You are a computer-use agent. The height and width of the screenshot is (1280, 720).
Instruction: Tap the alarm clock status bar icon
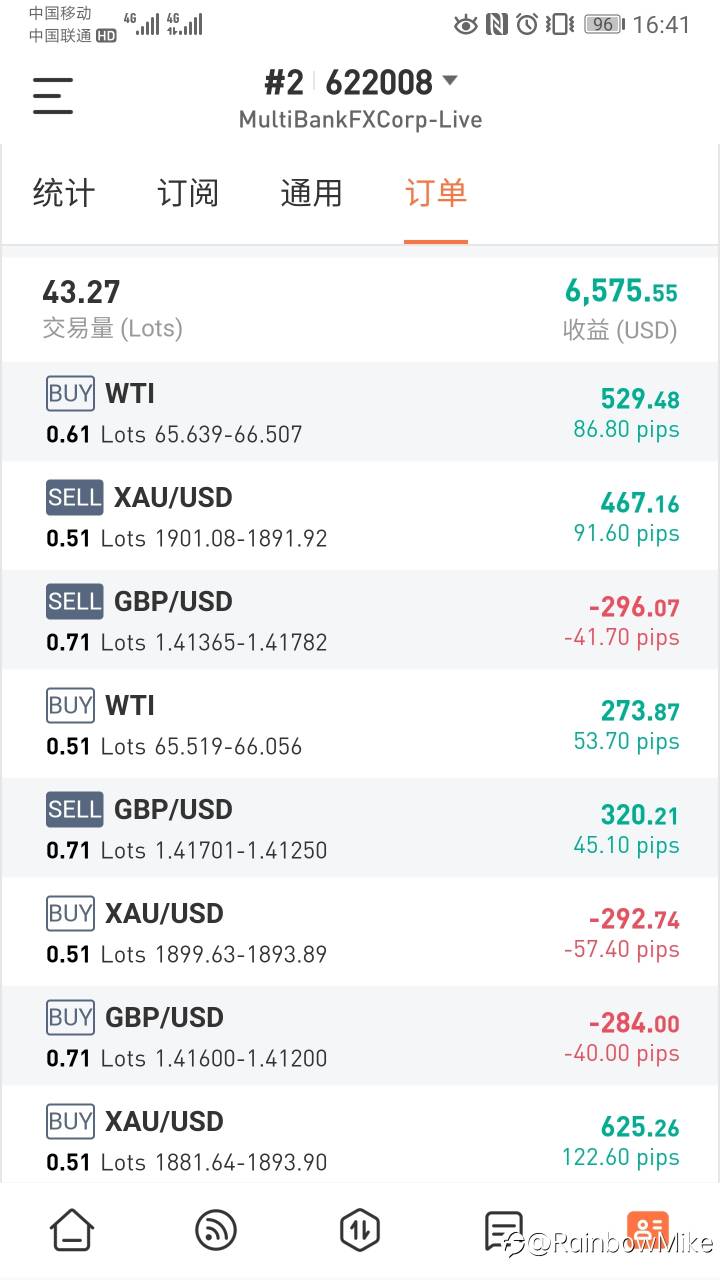(x=527, y=25)
